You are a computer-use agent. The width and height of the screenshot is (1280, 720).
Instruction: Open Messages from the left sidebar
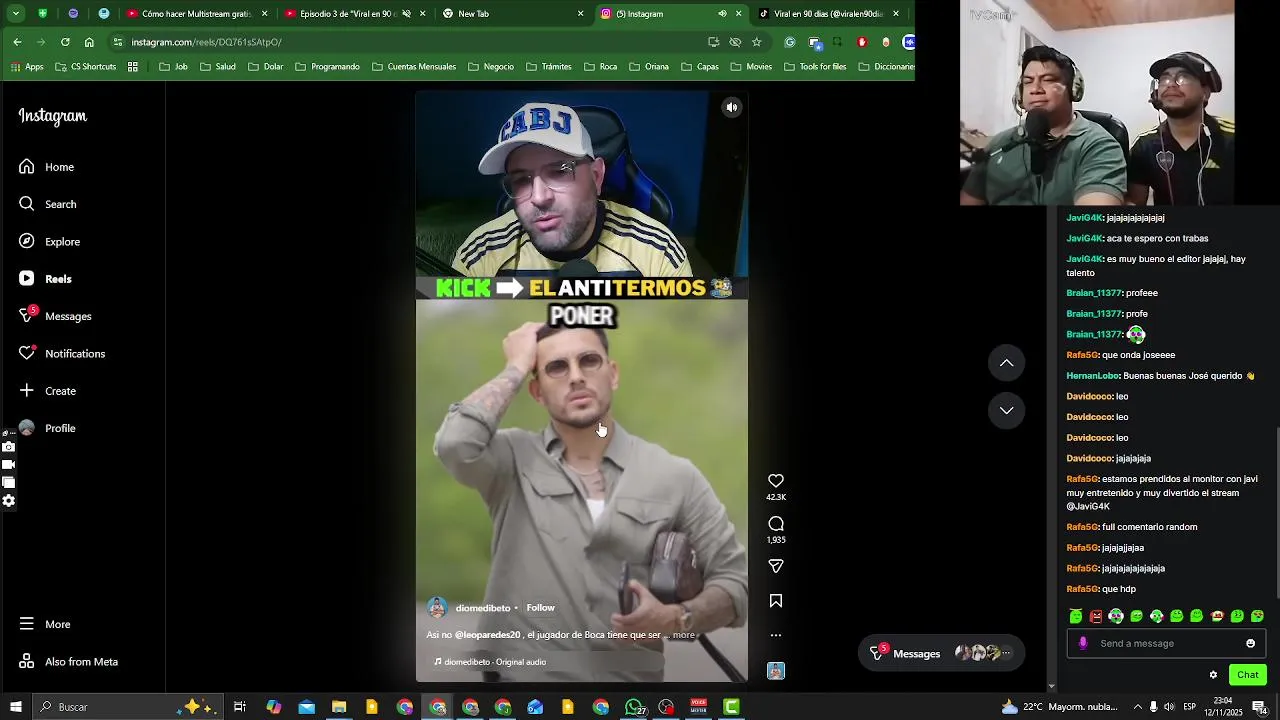tap(55, 316)
